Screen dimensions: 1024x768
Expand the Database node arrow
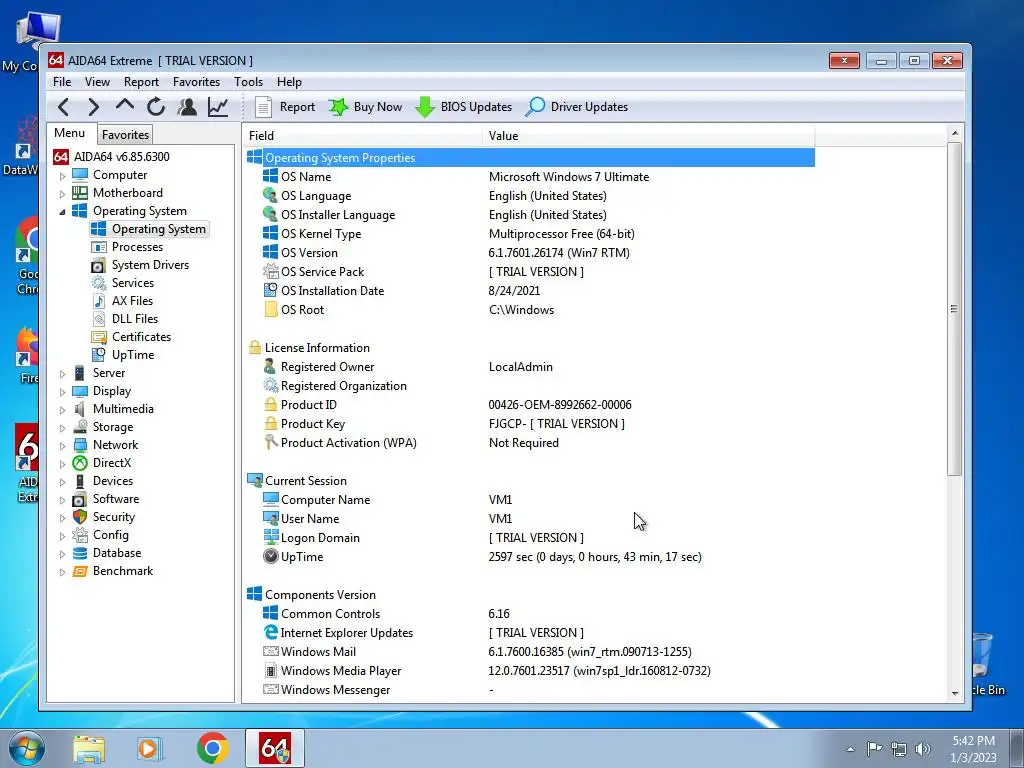(62, 553)
